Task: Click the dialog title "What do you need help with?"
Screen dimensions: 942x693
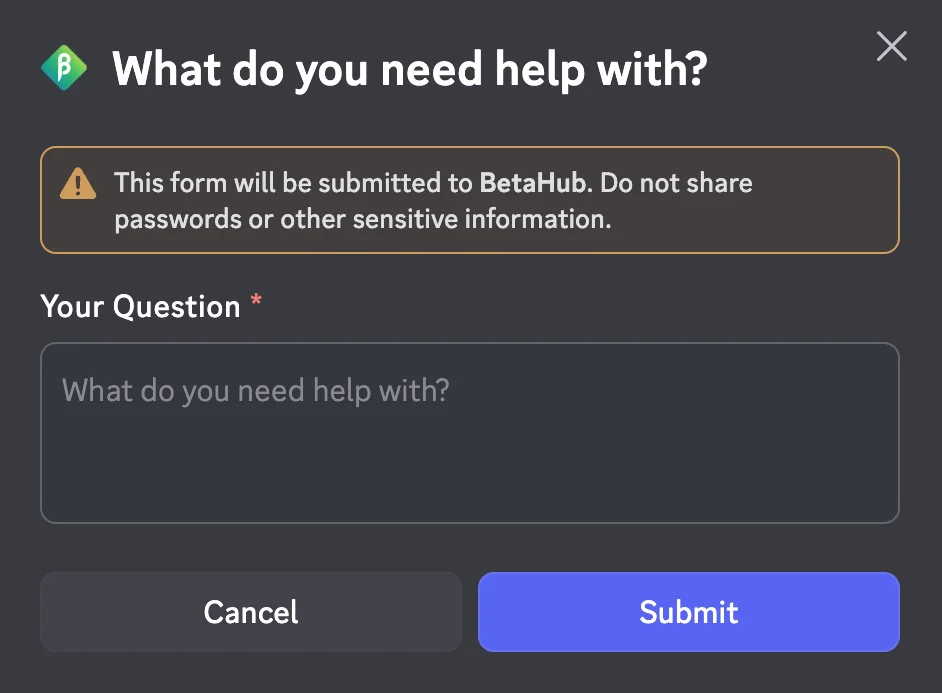Action: (x=409, y=69)
